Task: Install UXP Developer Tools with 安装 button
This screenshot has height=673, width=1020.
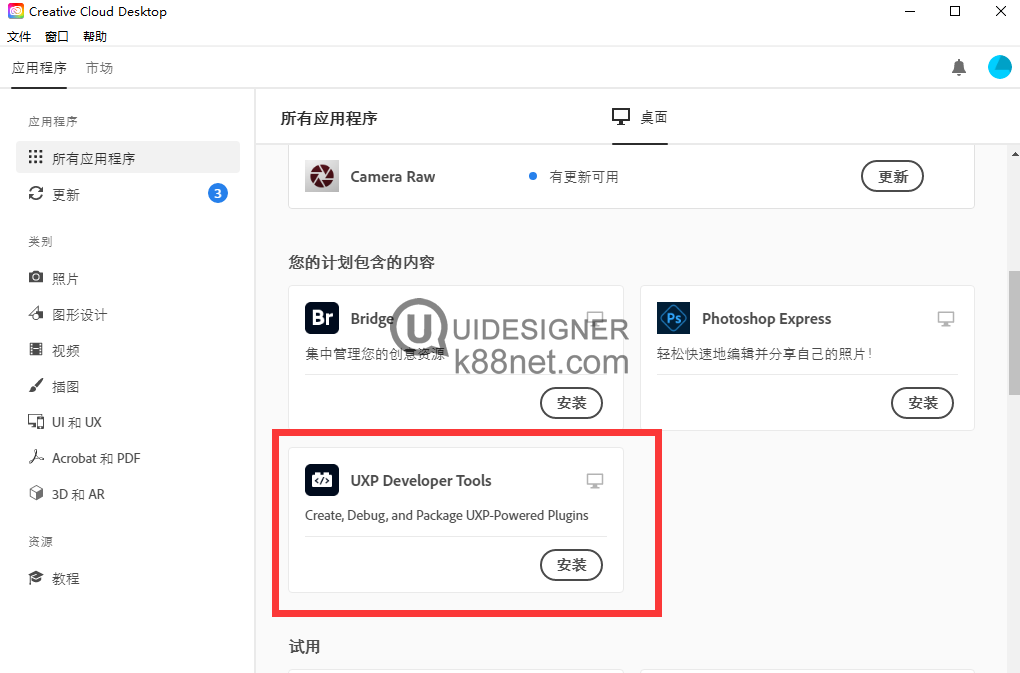Action: (x=571, y=564)
